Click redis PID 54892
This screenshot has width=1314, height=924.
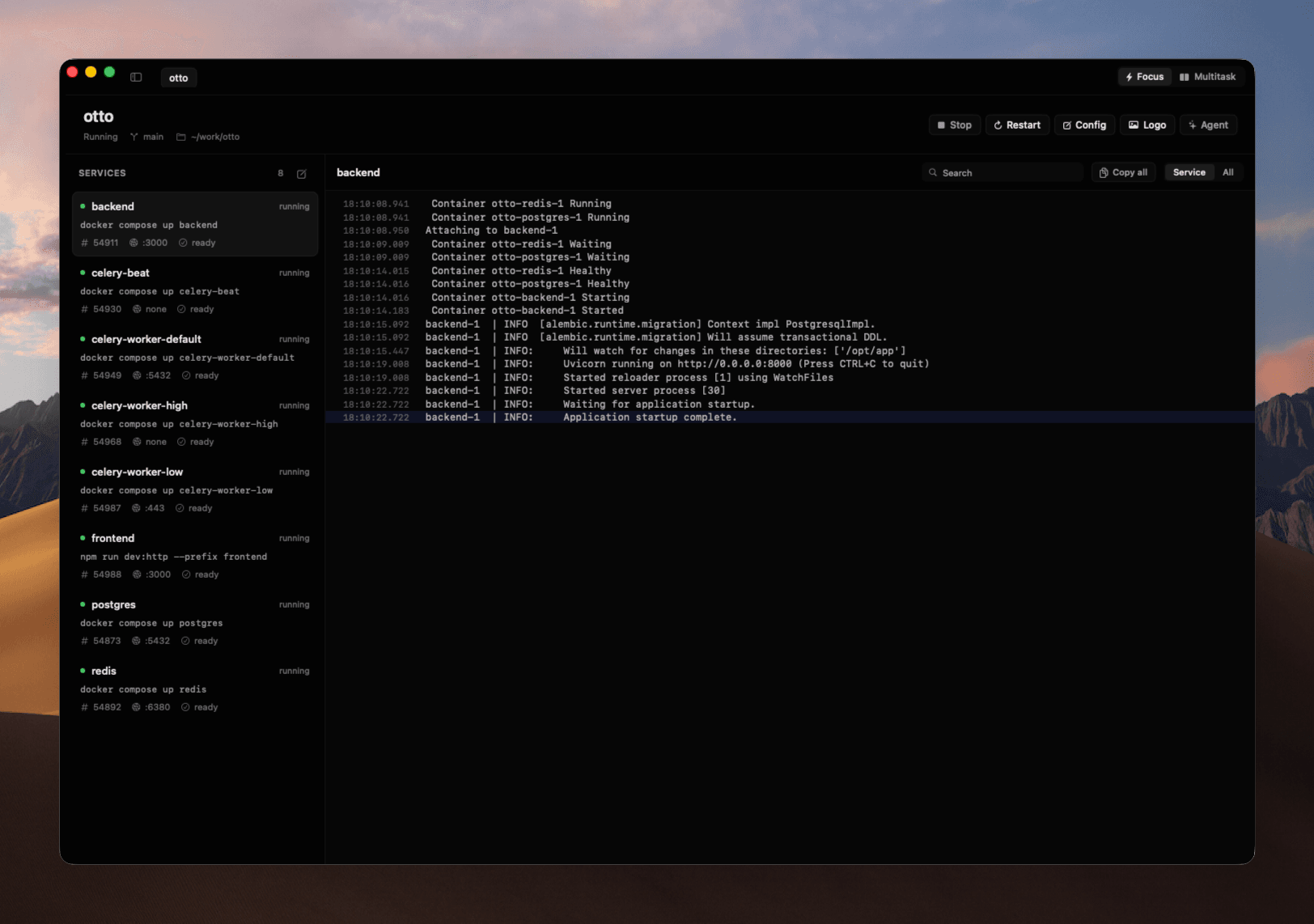(101, 707)
